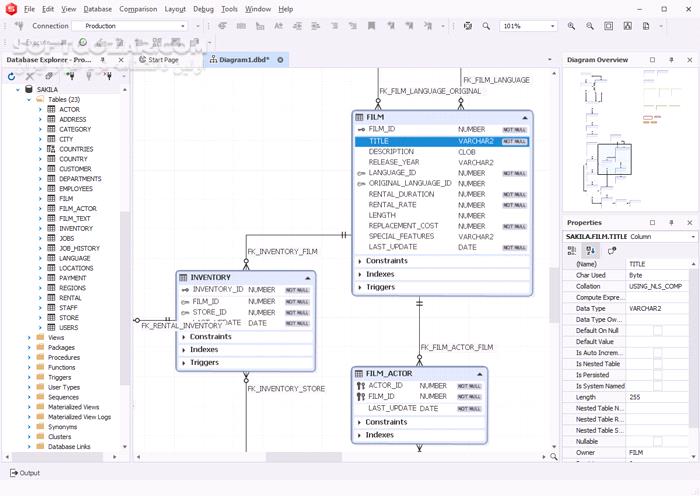Click the Length value field showing 255
This screenshot has height=496, width=700.
[657, 397]
